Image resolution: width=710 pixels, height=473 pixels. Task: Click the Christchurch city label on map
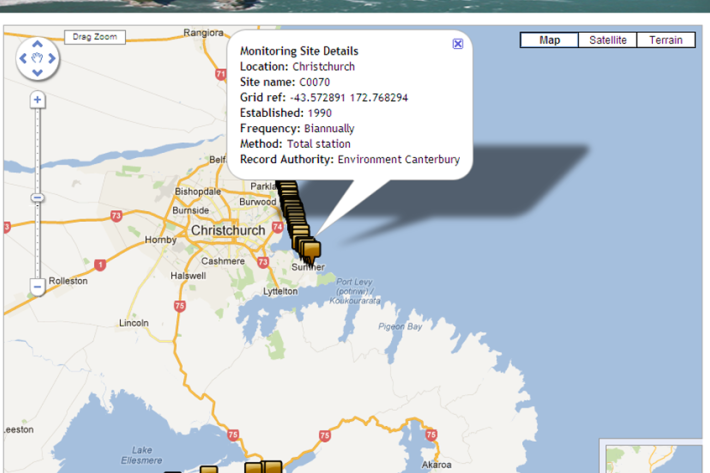(228, 230)
